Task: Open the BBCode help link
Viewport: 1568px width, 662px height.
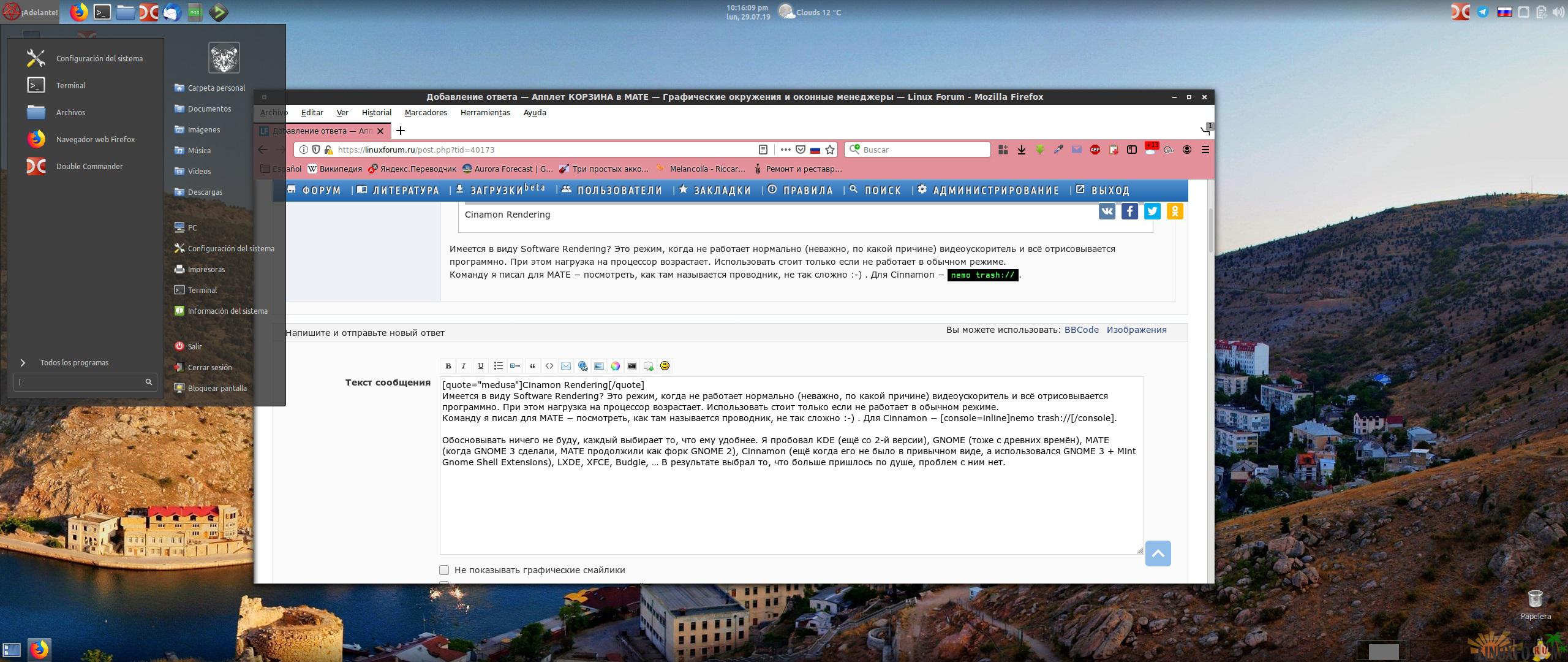Action: (1081, 330)
